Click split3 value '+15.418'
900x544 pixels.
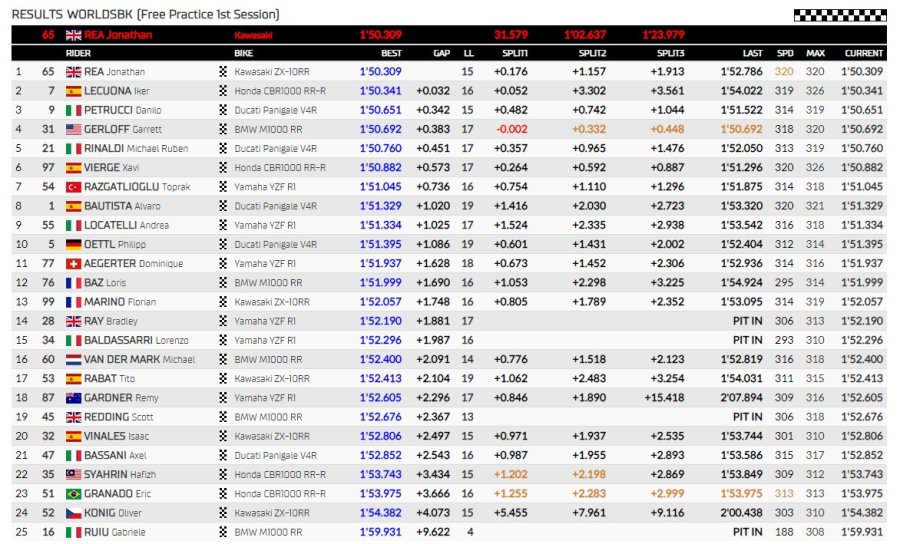[664, 398]
